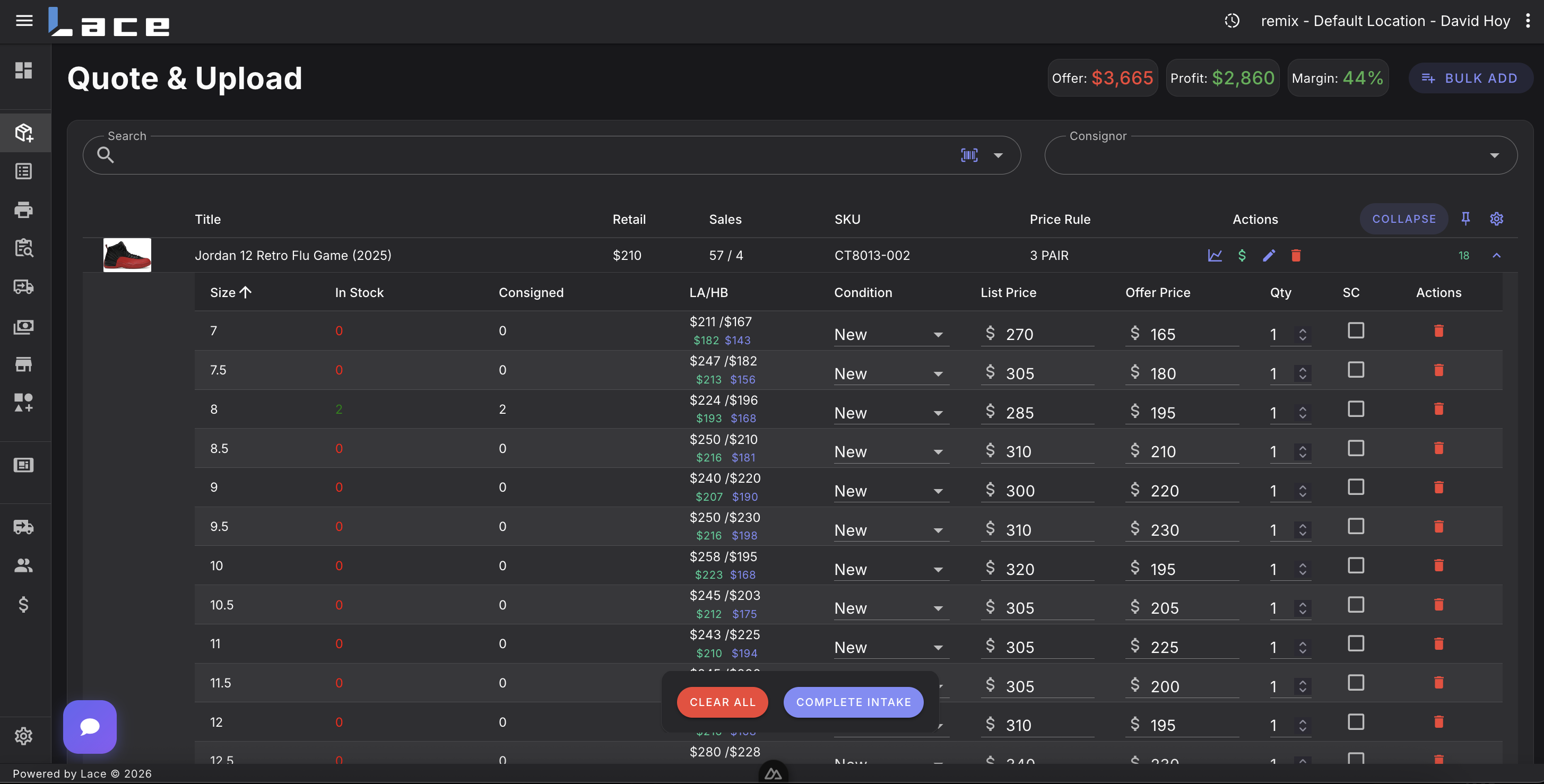Open the clipboard search sidebar icon

click(23, 248)
